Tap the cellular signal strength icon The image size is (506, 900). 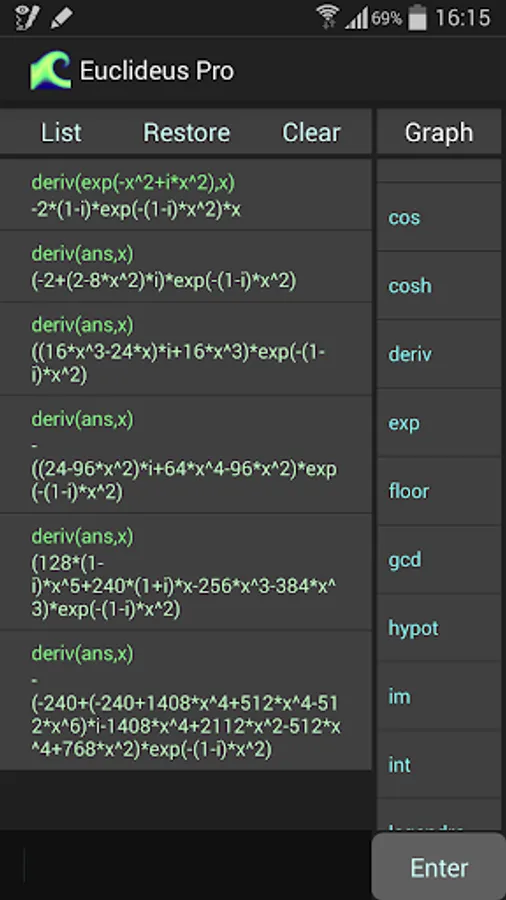356,19
